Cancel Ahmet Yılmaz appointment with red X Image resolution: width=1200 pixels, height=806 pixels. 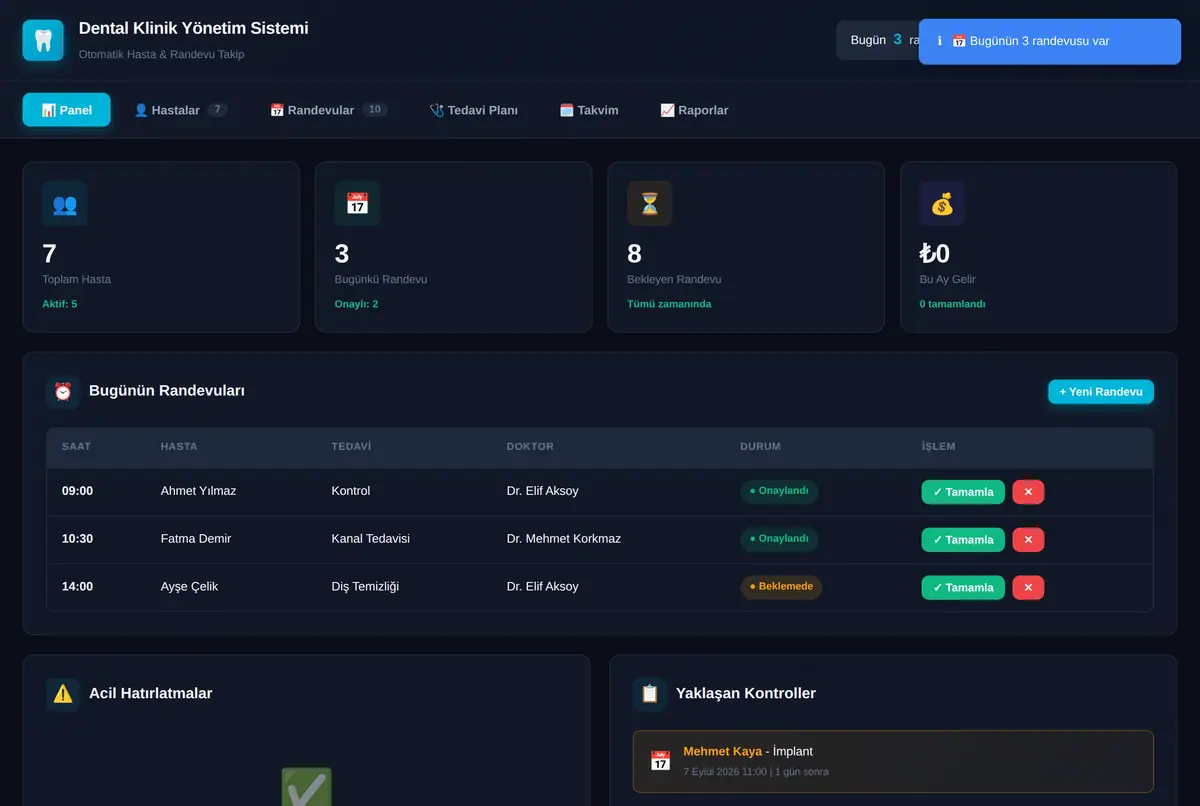pos(1028,492)
